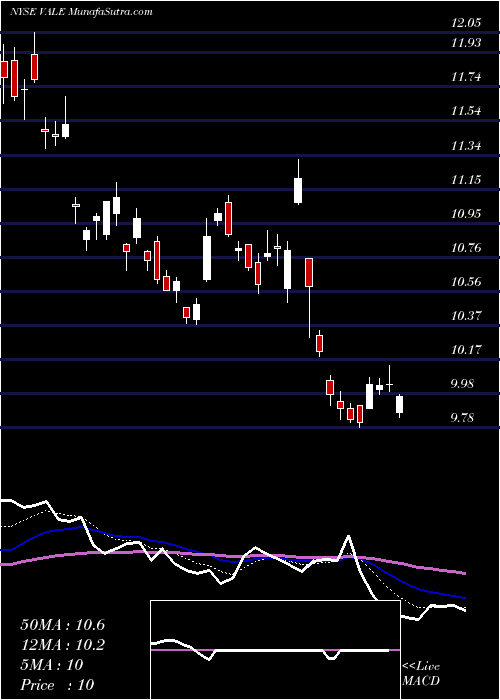Click the last white candle near 9.98
Image resolution: width=500 pixels, height=700 pixels.
click(x=400, y=404)
